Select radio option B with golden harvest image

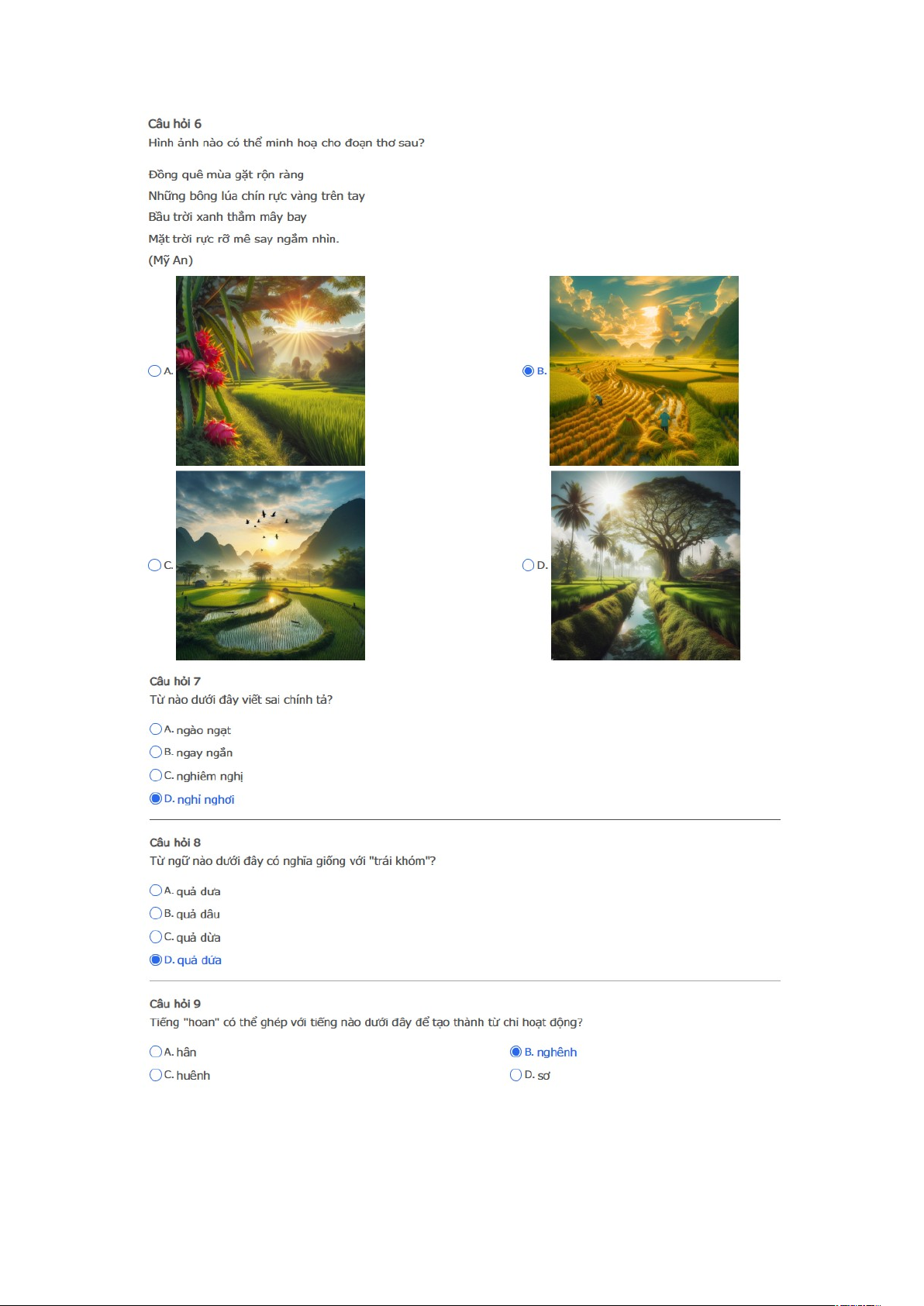tap(529, 371)
